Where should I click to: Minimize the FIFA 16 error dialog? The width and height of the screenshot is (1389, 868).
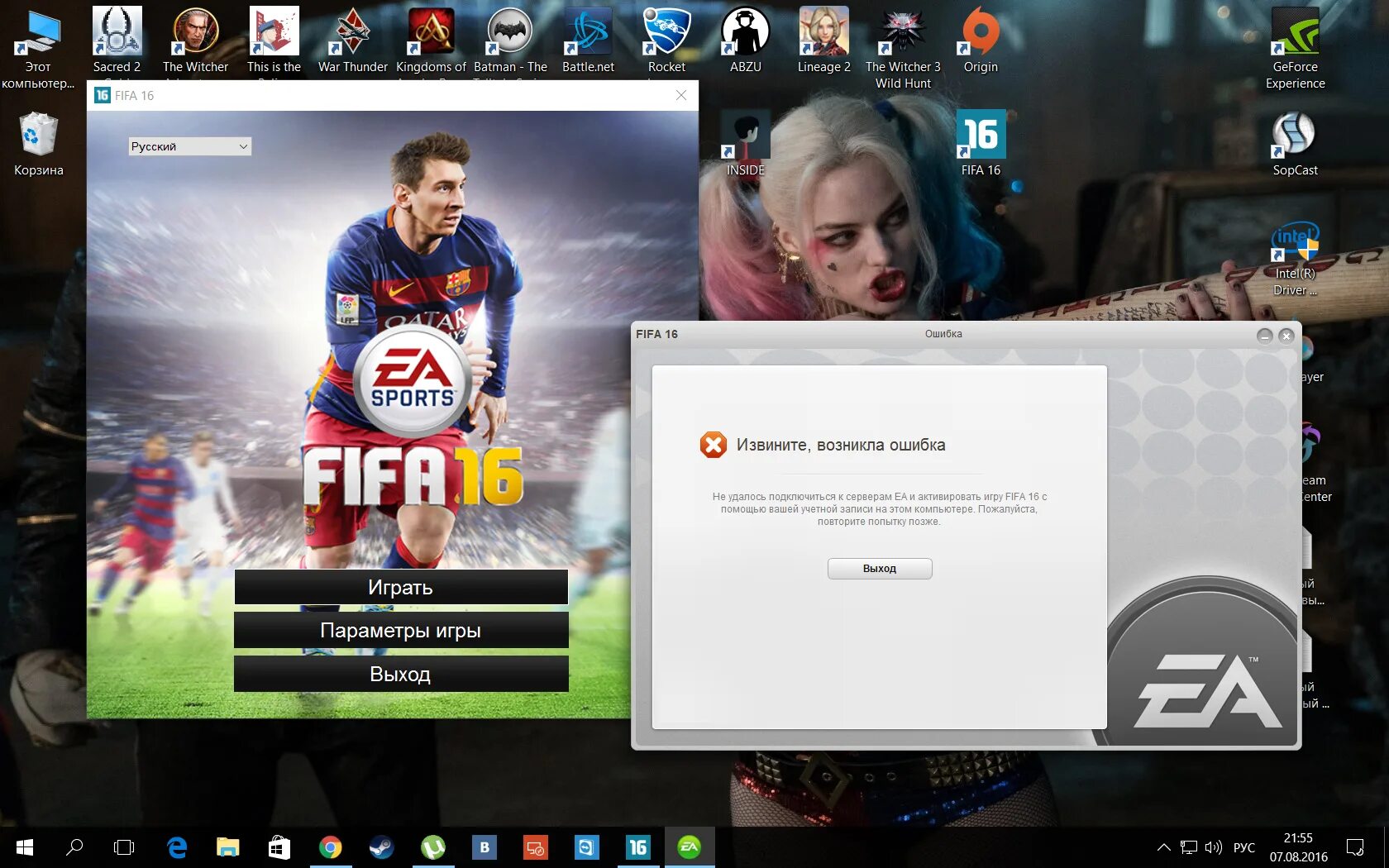[1264, 336]
